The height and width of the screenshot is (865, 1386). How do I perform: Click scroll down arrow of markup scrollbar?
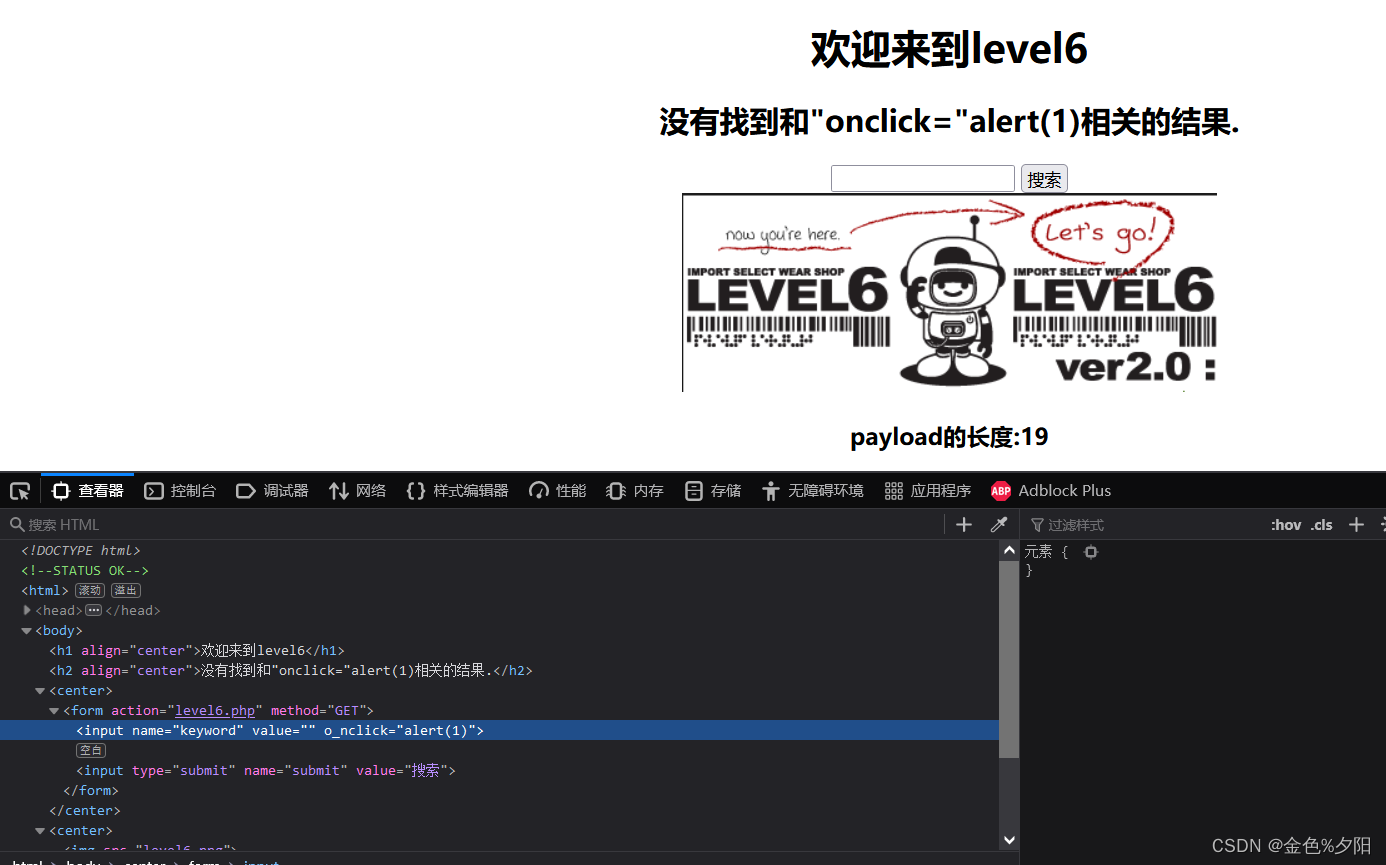[1009, 840]
